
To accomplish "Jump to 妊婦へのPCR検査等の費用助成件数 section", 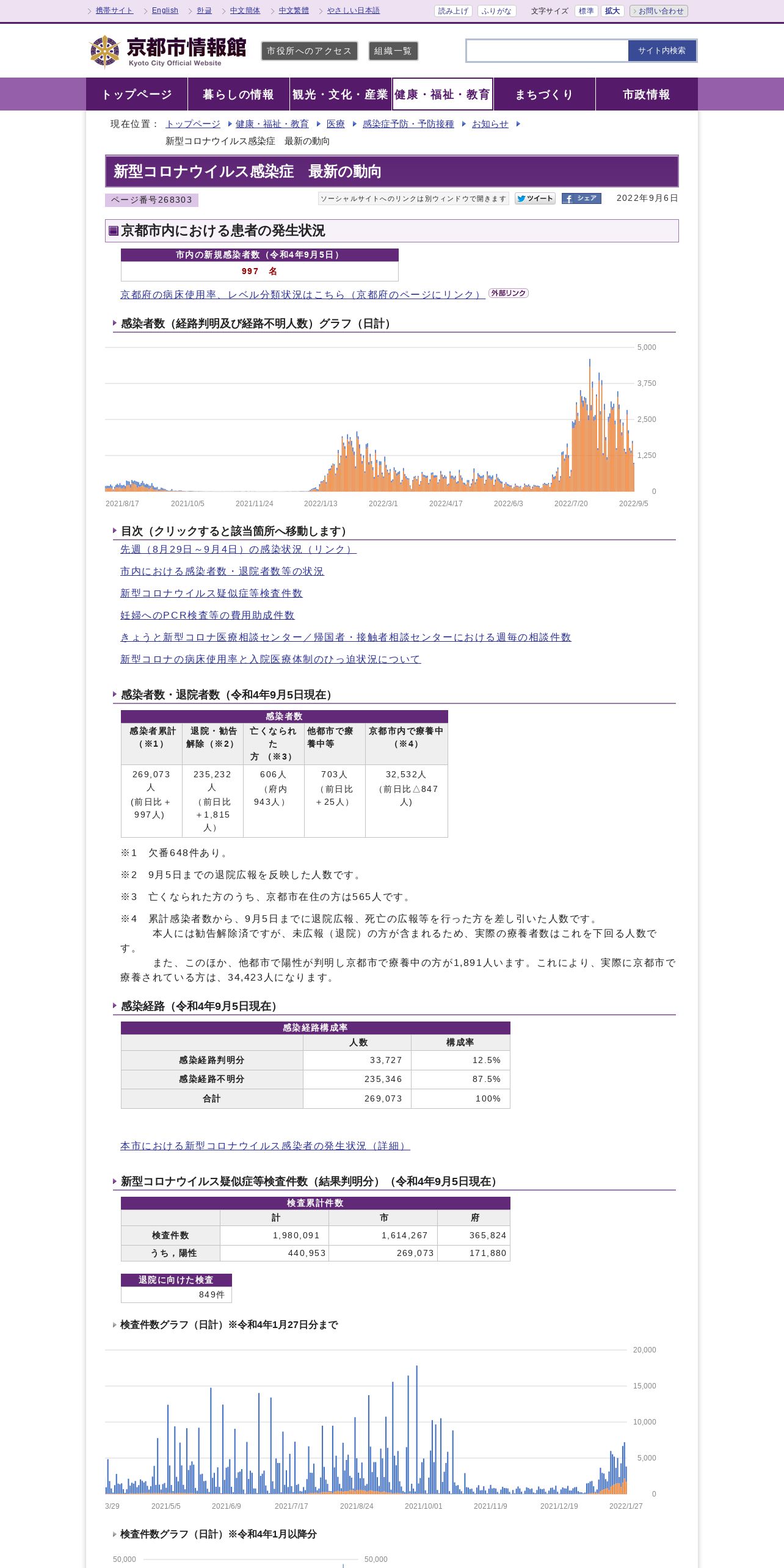I will [x=208, y=615].
